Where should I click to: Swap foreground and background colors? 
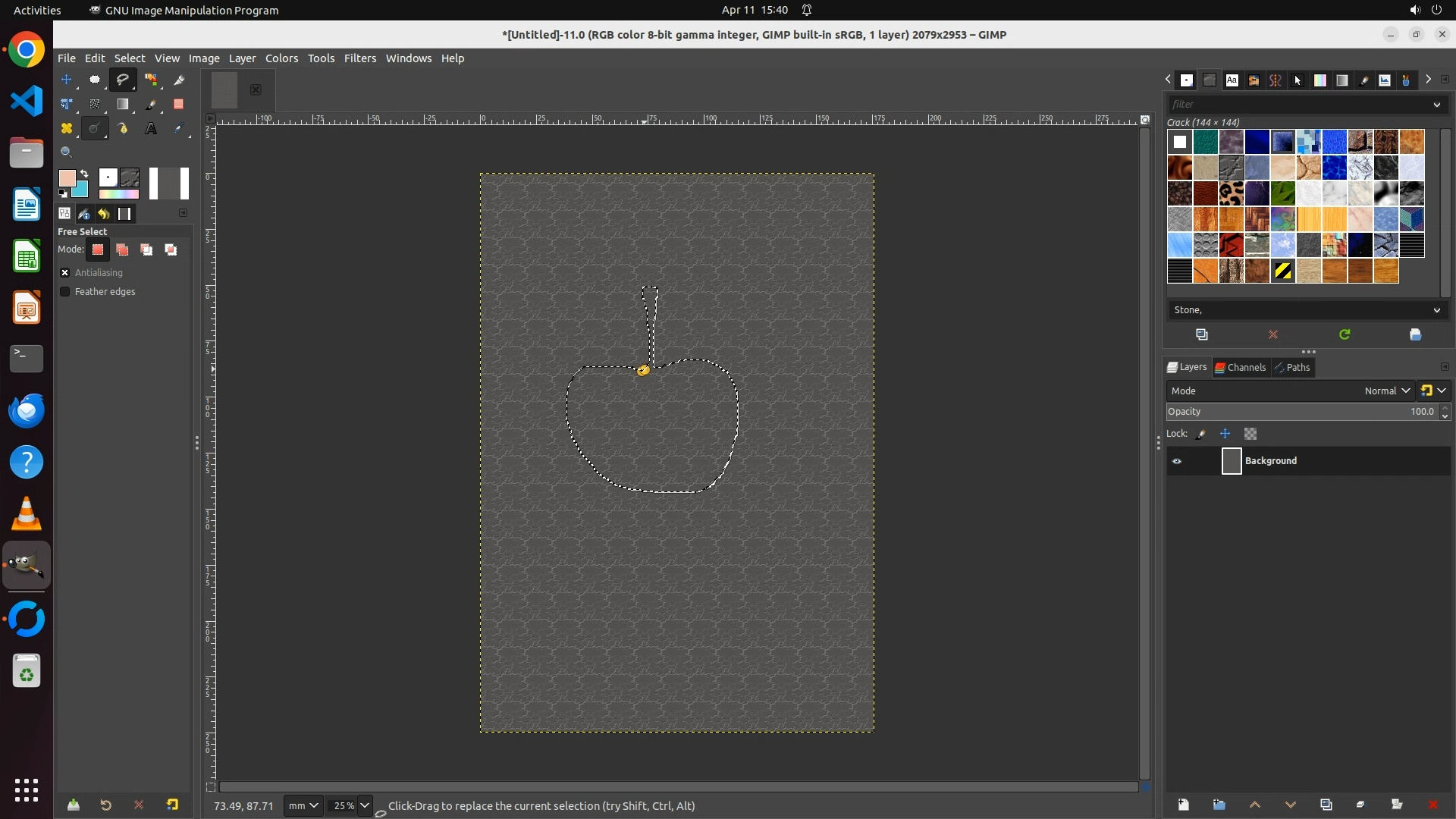coord(84,174)
